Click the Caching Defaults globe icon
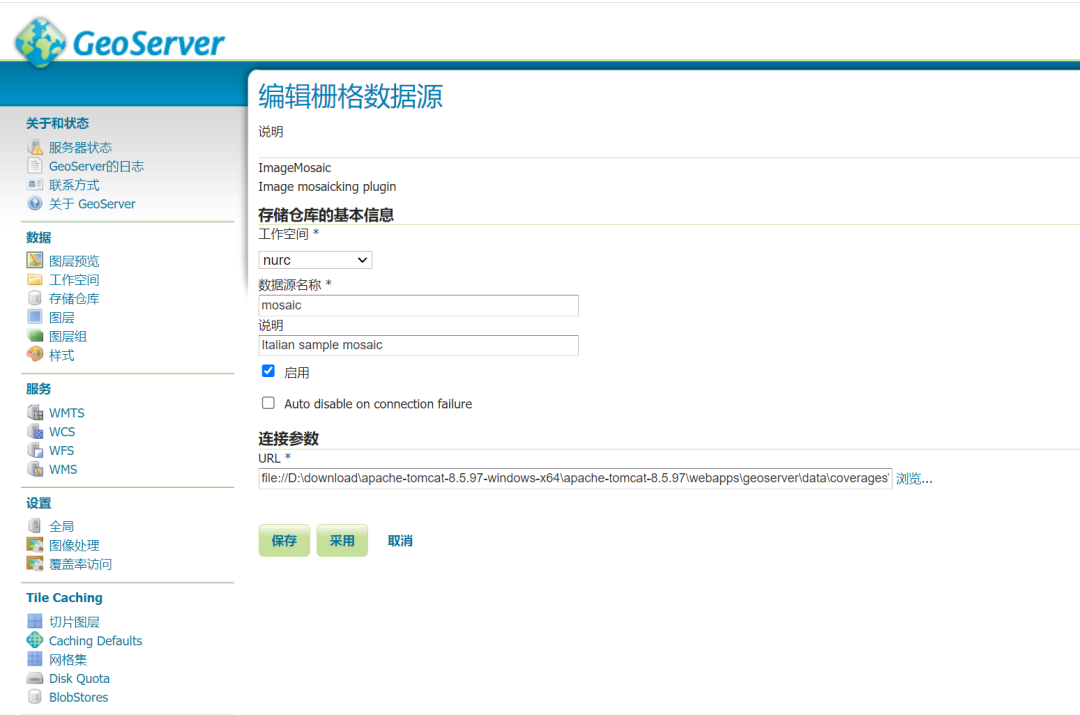This screenshot has width=1080, height=715. click(35, 640)
